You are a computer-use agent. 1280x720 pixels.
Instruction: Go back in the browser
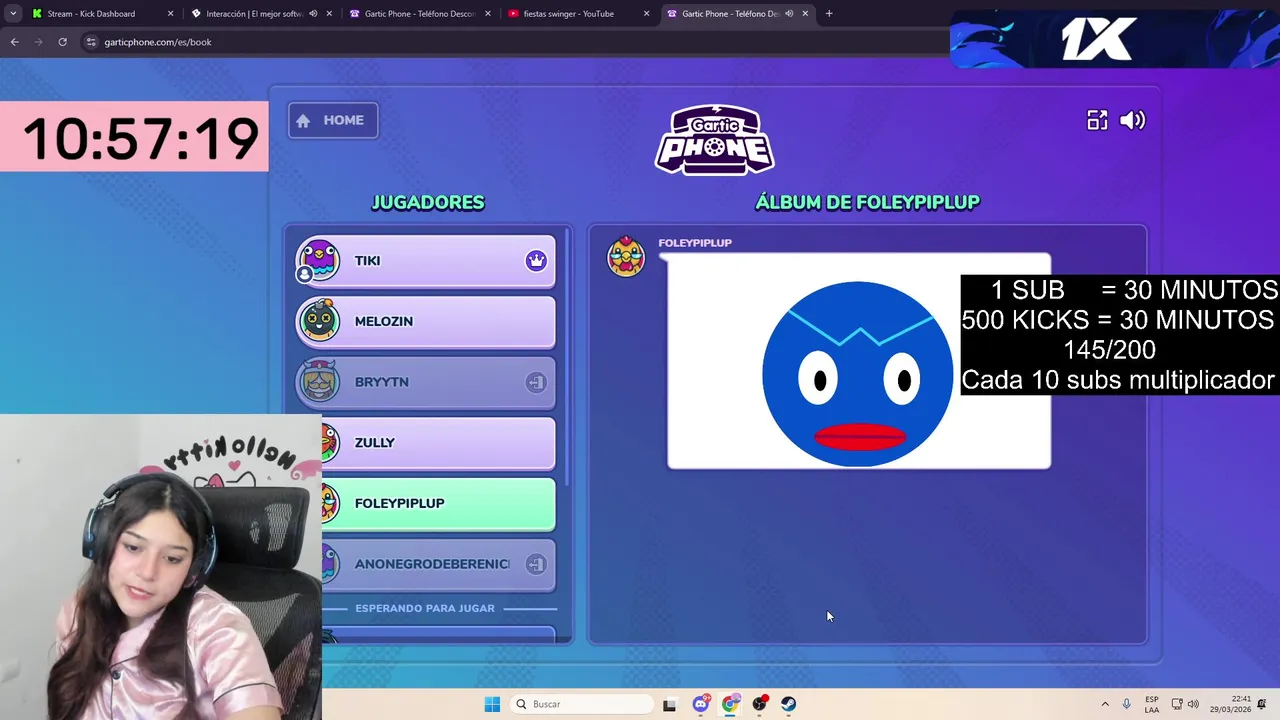click(x=14, y=42)
